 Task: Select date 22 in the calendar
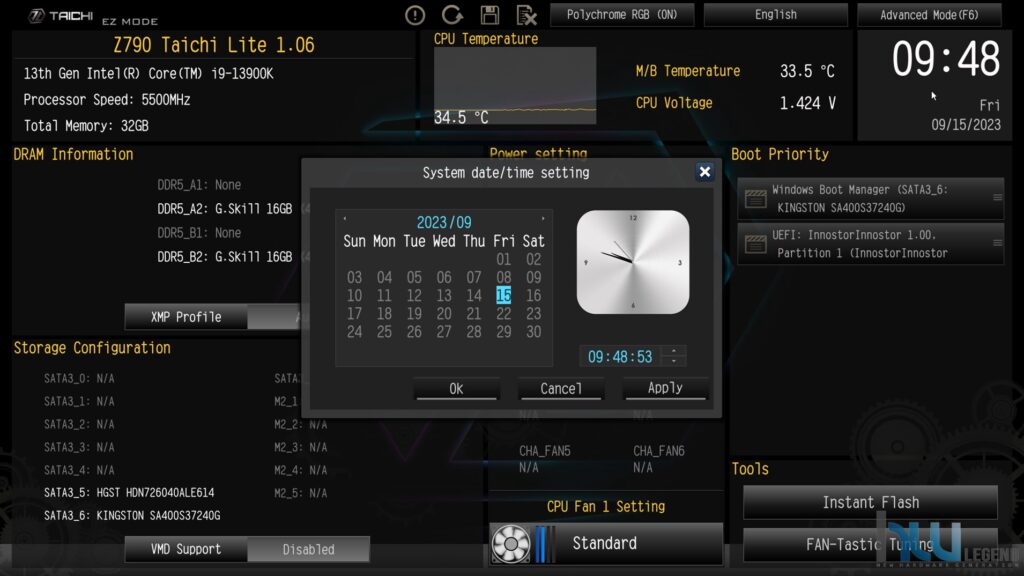coord(504,313)
